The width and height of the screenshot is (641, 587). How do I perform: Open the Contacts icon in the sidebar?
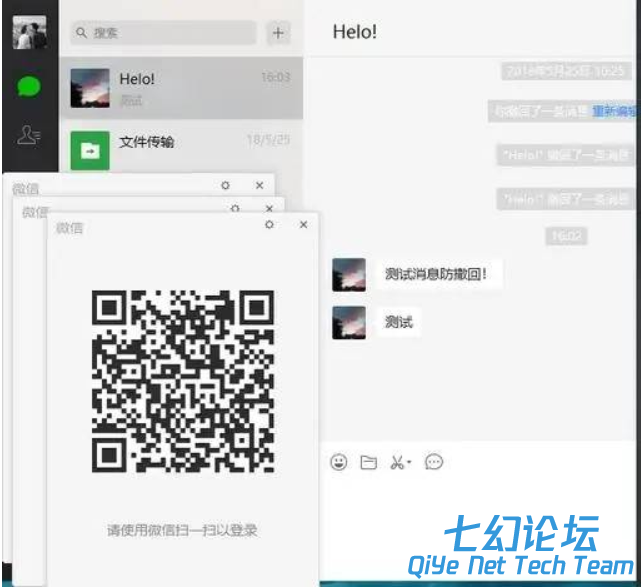[29, 135]
